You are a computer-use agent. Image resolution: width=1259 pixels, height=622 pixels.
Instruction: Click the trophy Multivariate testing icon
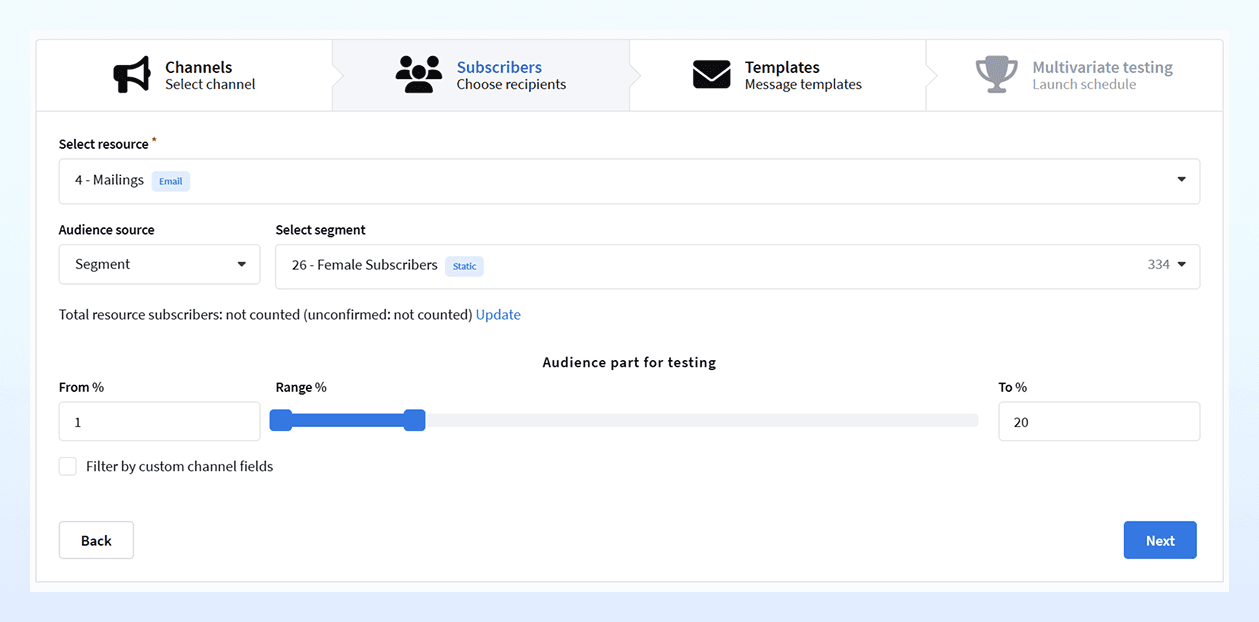[996, 75]
